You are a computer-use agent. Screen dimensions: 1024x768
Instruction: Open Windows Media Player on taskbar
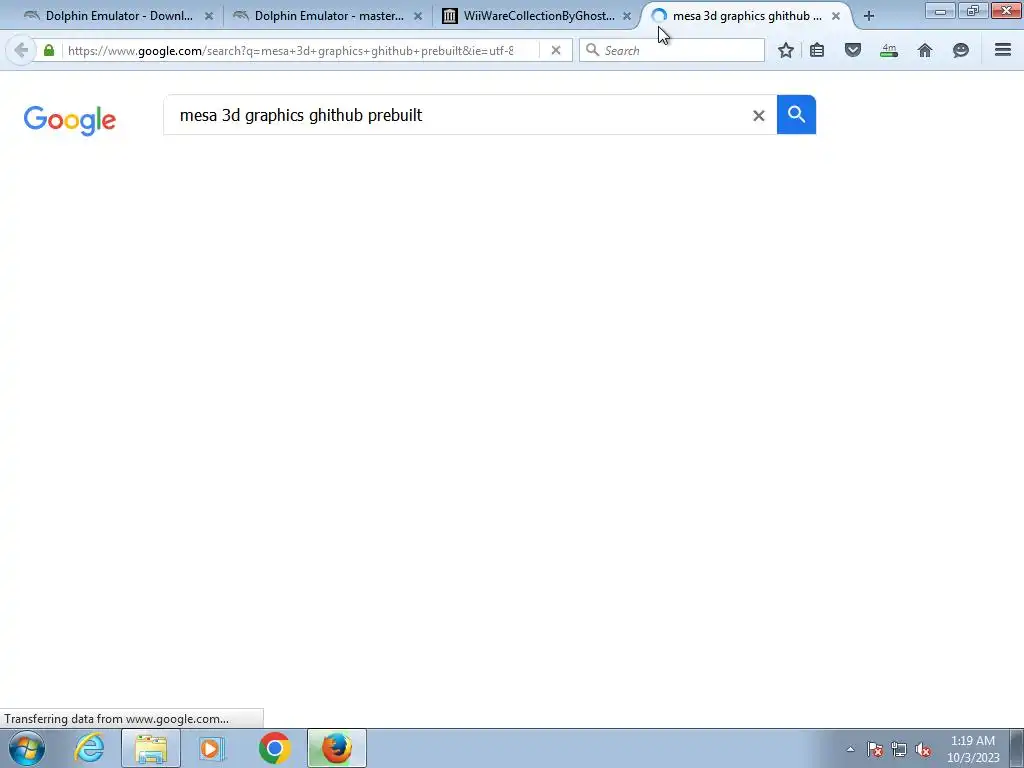[211, 748]
